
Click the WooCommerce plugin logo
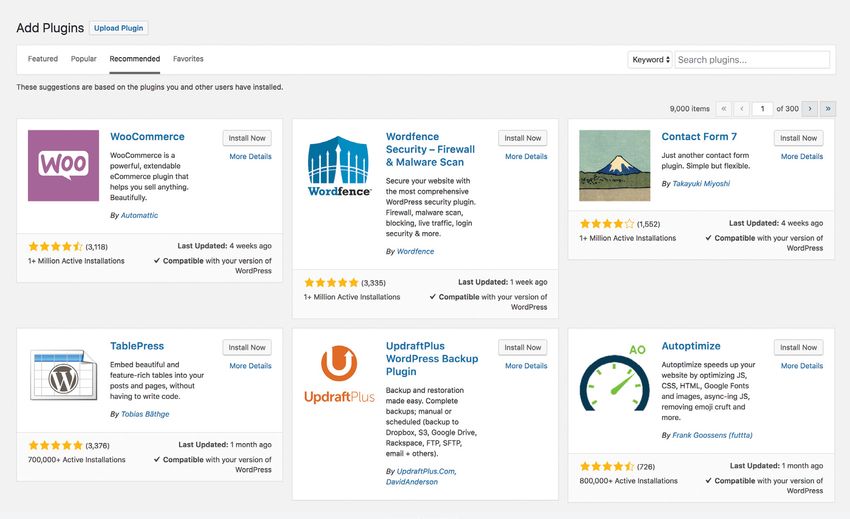coord(63,165)
